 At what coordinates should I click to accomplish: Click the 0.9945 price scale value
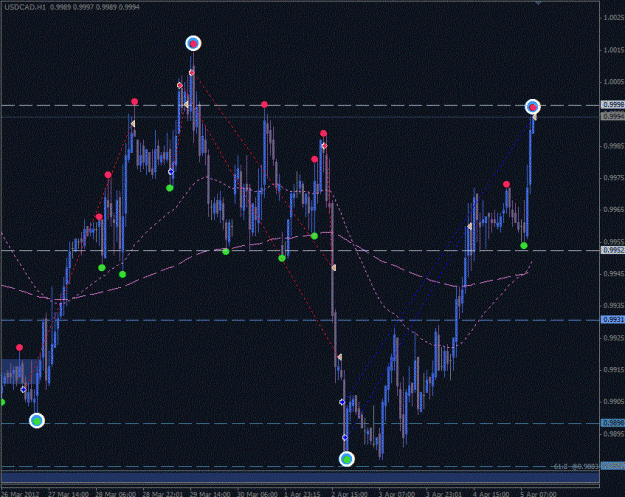(614, 273)
